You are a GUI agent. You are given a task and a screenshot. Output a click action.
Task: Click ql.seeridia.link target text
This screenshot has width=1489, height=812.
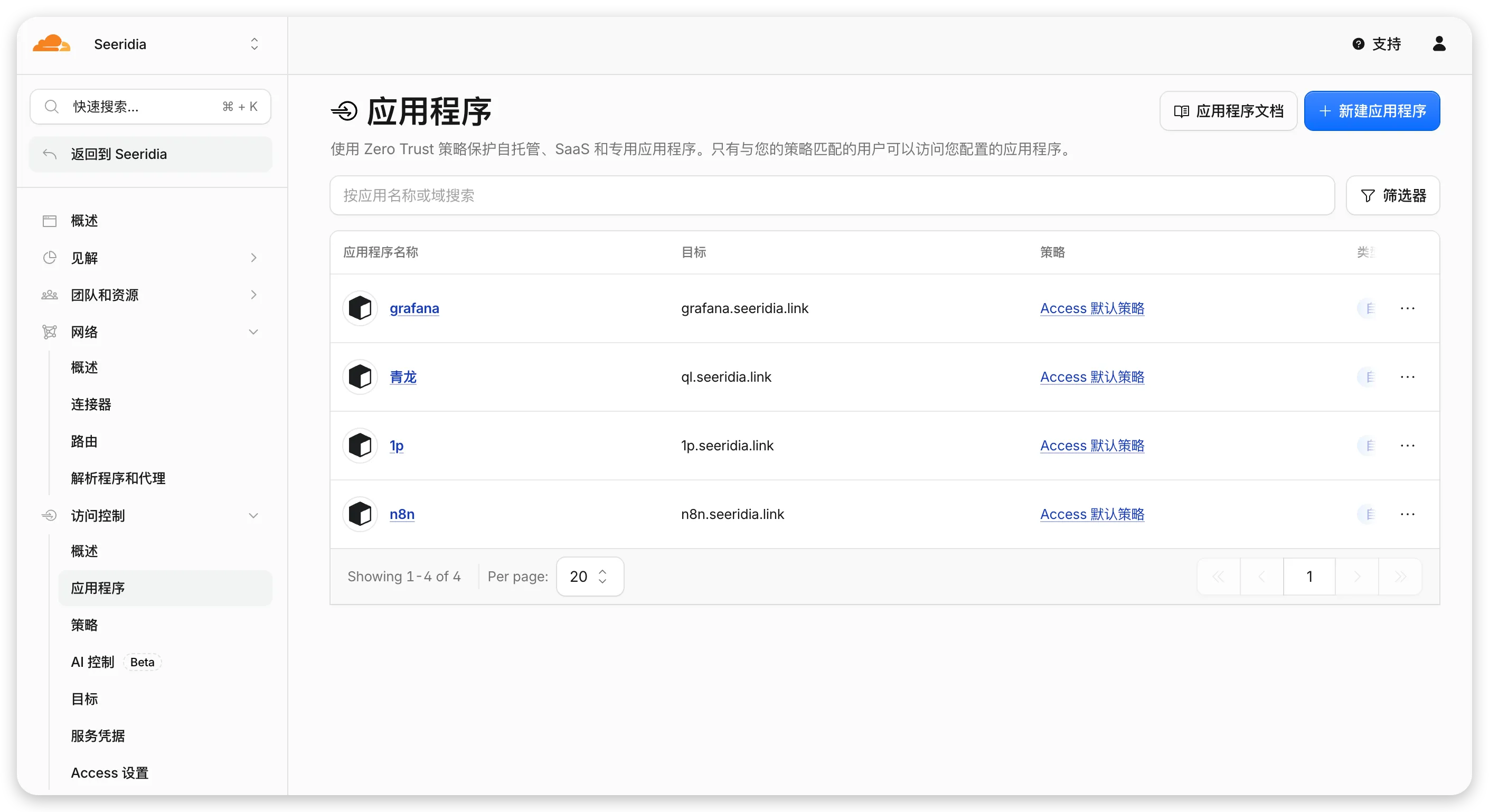pos(726,377)
